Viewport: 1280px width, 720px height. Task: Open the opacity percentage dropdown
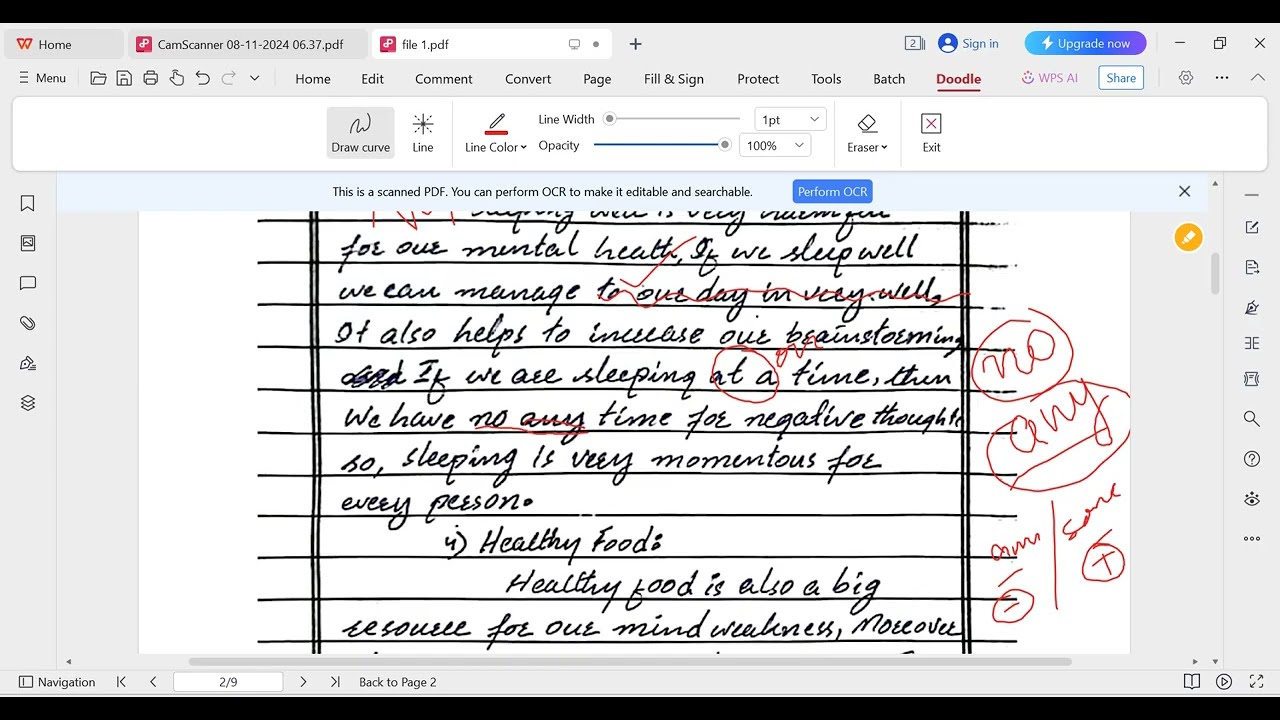coord(774,145)
